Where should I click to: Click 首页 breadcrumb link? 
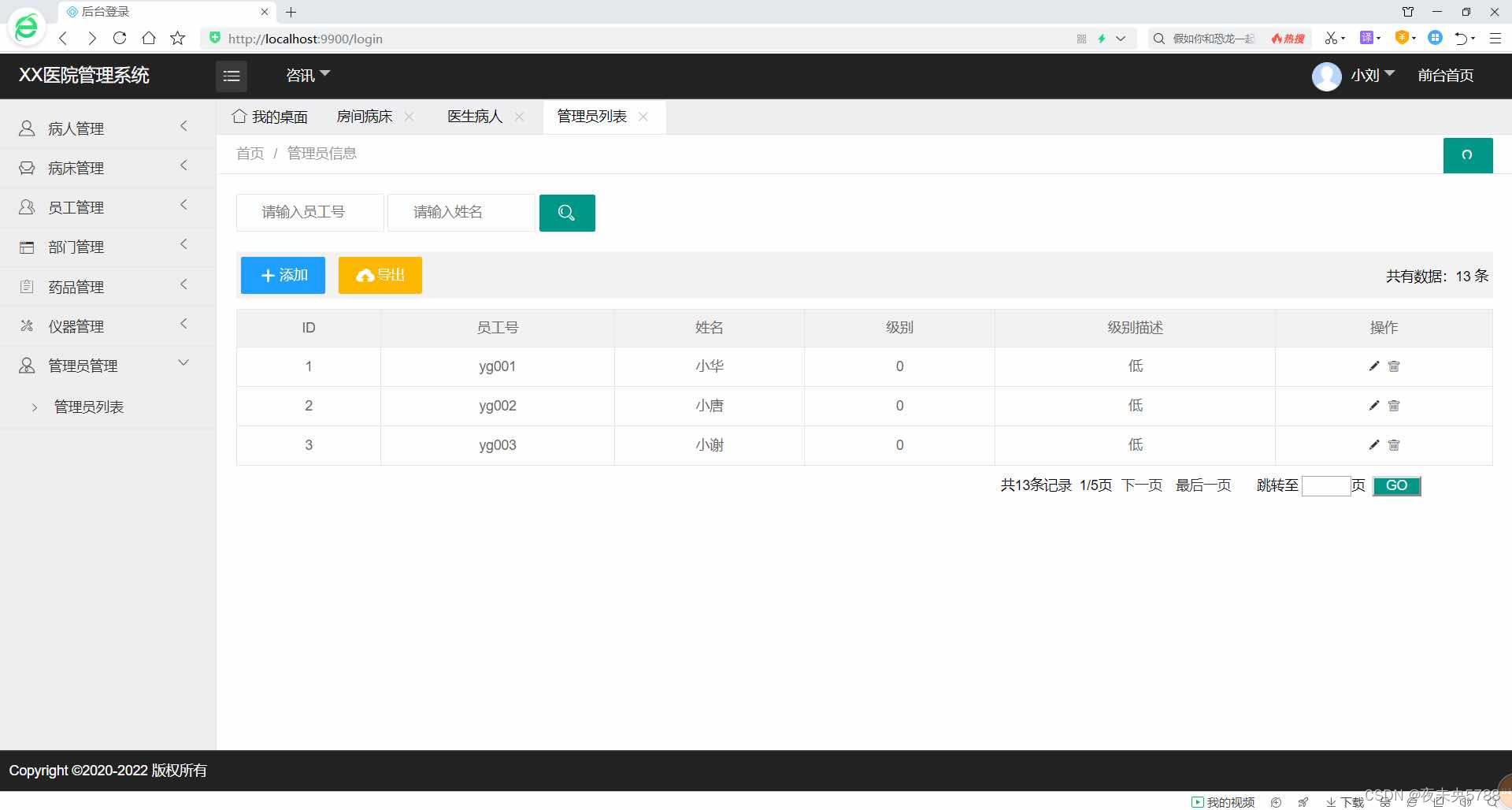click(x=250, y=153)
